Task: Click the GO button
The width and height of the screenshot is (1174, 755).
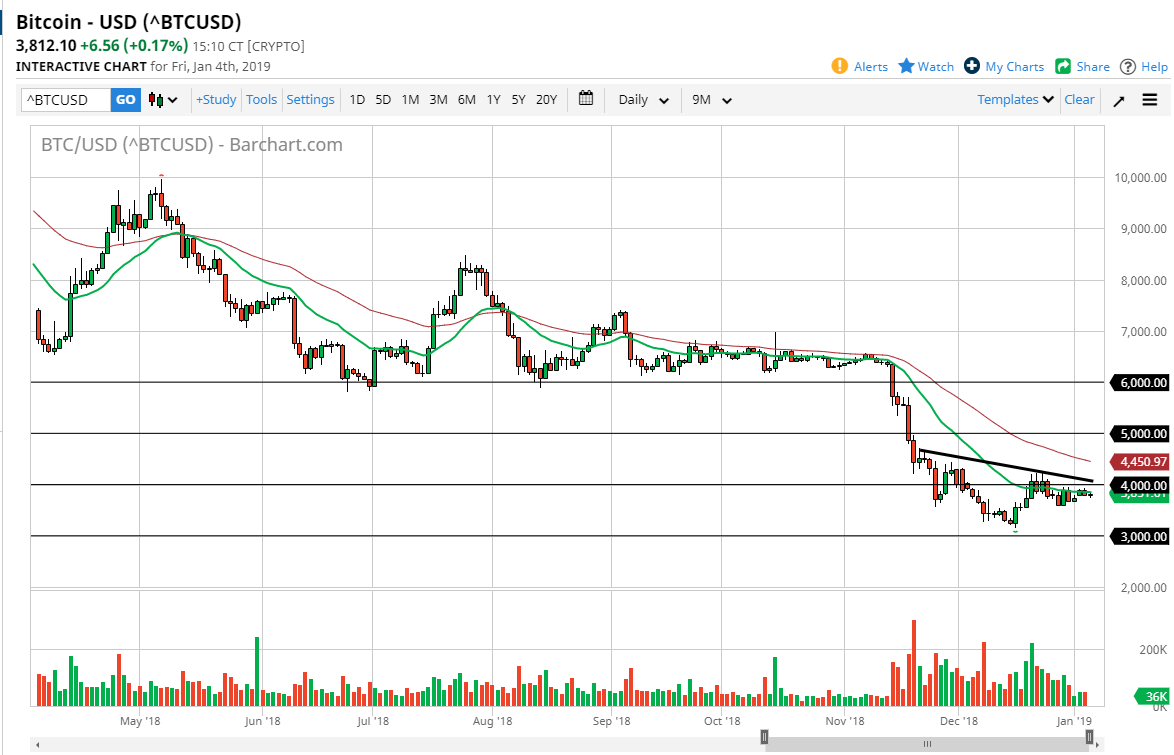Action: [x=125, y=99]
